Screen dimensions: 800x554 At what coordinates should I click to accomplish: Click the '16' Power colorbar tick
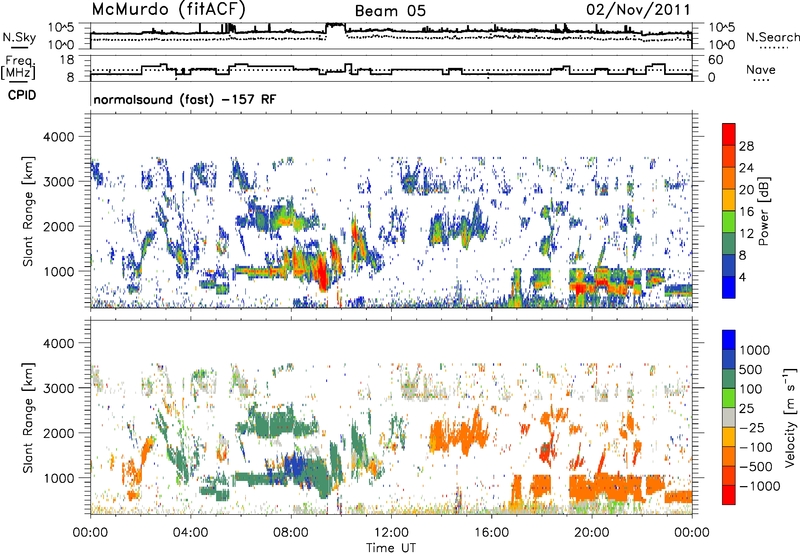coord(746,212)
